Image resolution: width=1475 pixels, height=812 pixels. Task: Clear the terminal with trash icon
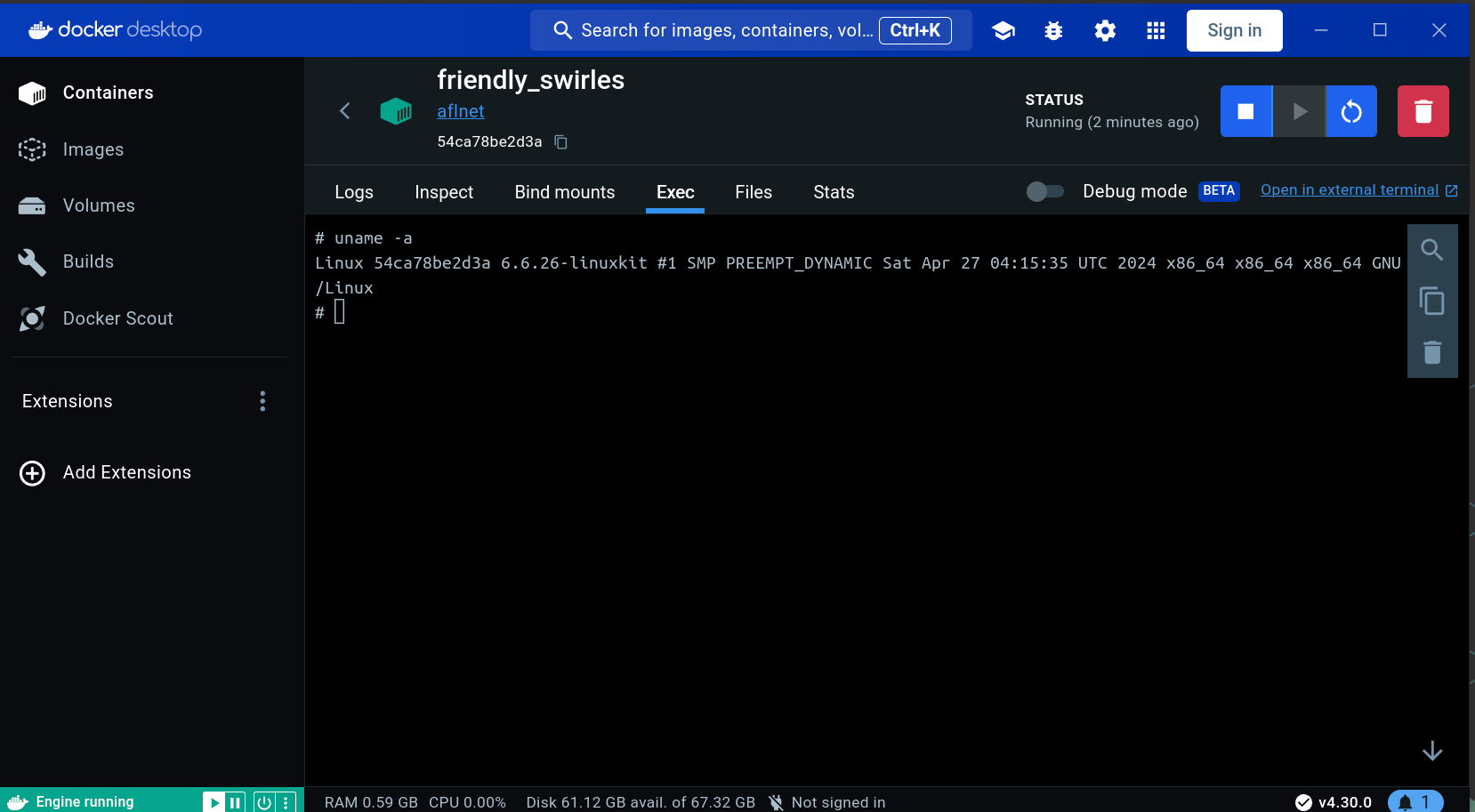click(1431, 353)
